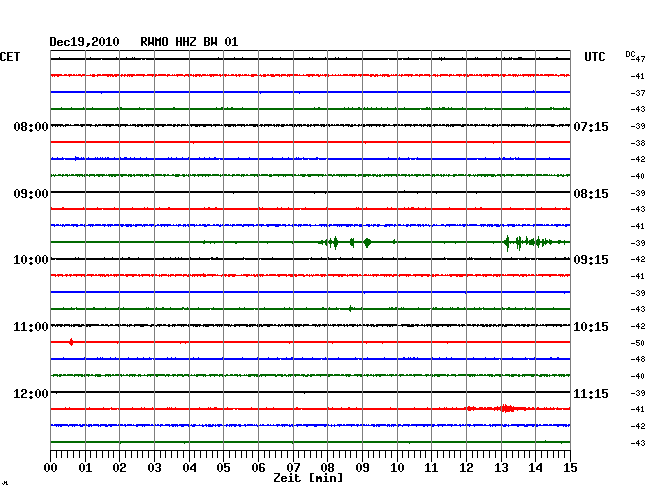Click small green spike on 10:45 trace
This screenshot has height=494, width=650.
pyautogui.click(x=351, y=308)
